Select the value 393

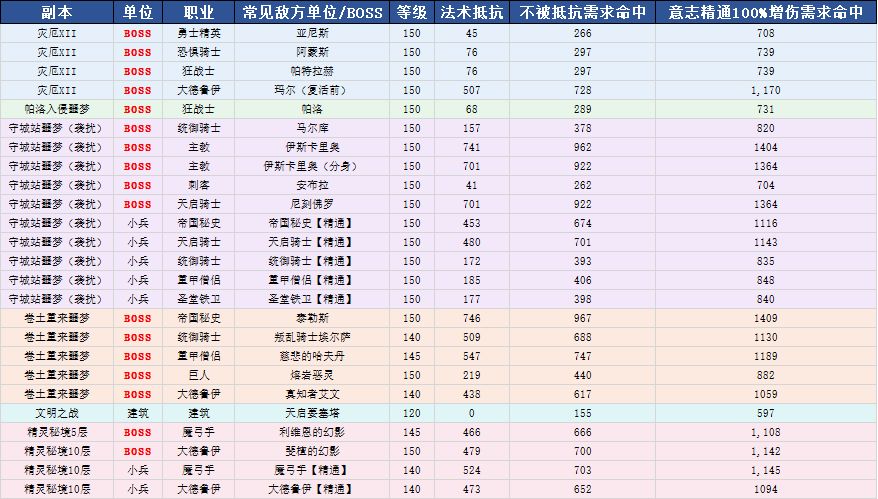582,262
